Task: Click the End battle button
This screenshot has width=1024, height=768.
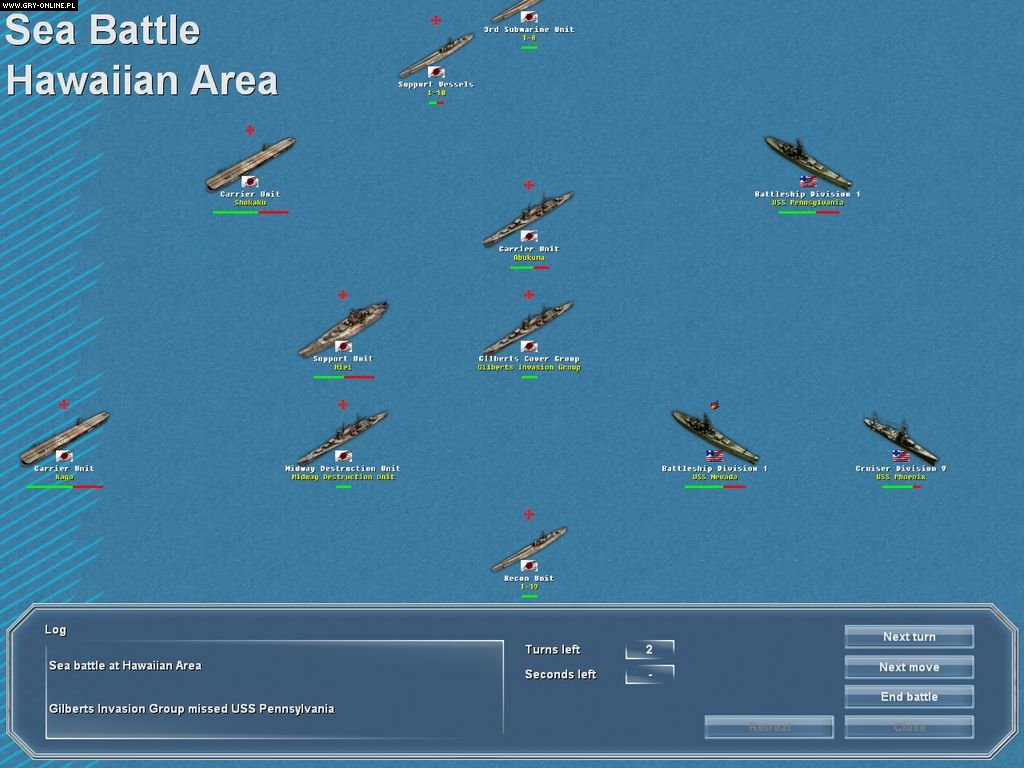Action: [908, 696]
